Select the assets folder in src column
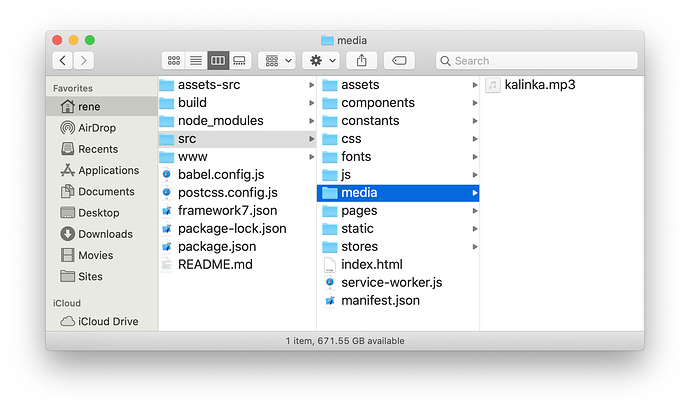The image size is (690, 410). coord(398,84)
